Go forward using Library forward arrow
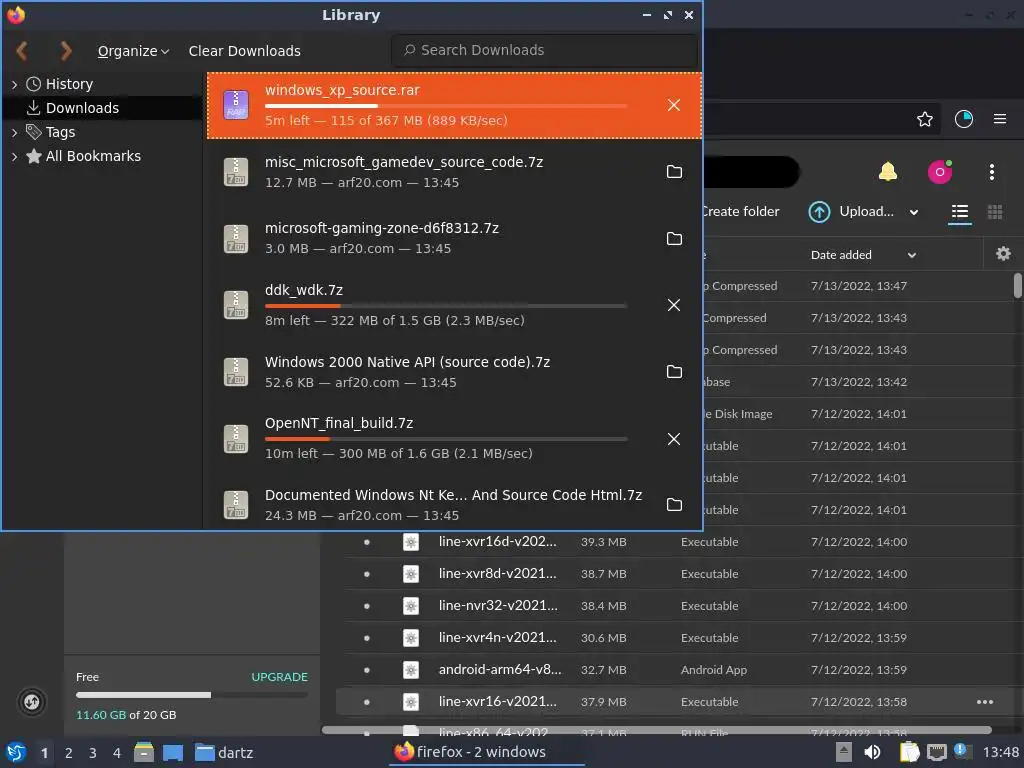The height and width of the screenshot is (768, 1024). 65,51
